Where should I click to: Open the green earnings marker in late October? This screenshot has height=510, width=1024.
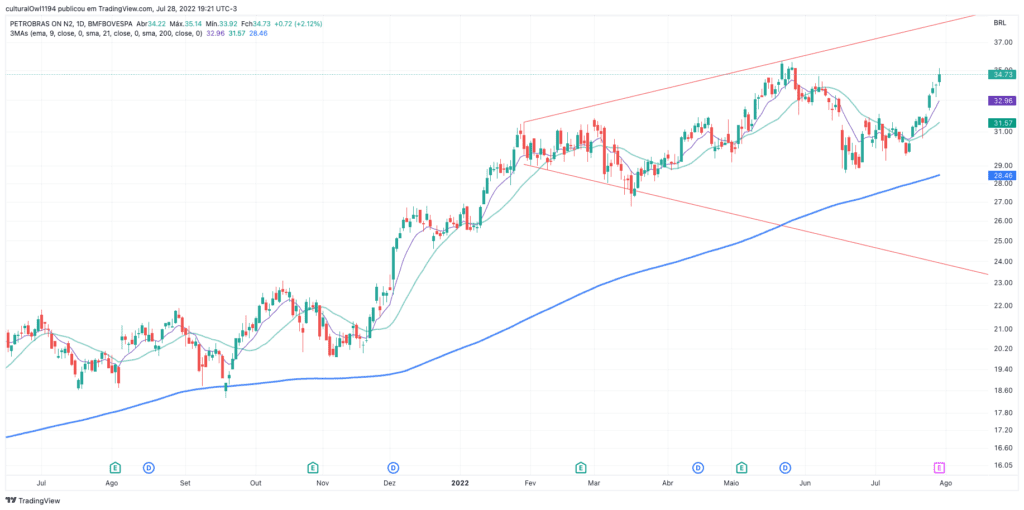tap(313, 468)
